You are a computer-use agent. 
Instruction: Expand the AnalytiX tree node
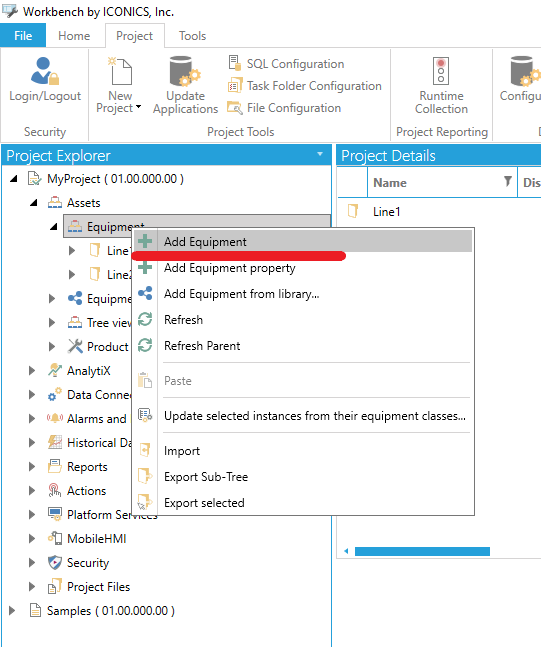tap(32, 371)
